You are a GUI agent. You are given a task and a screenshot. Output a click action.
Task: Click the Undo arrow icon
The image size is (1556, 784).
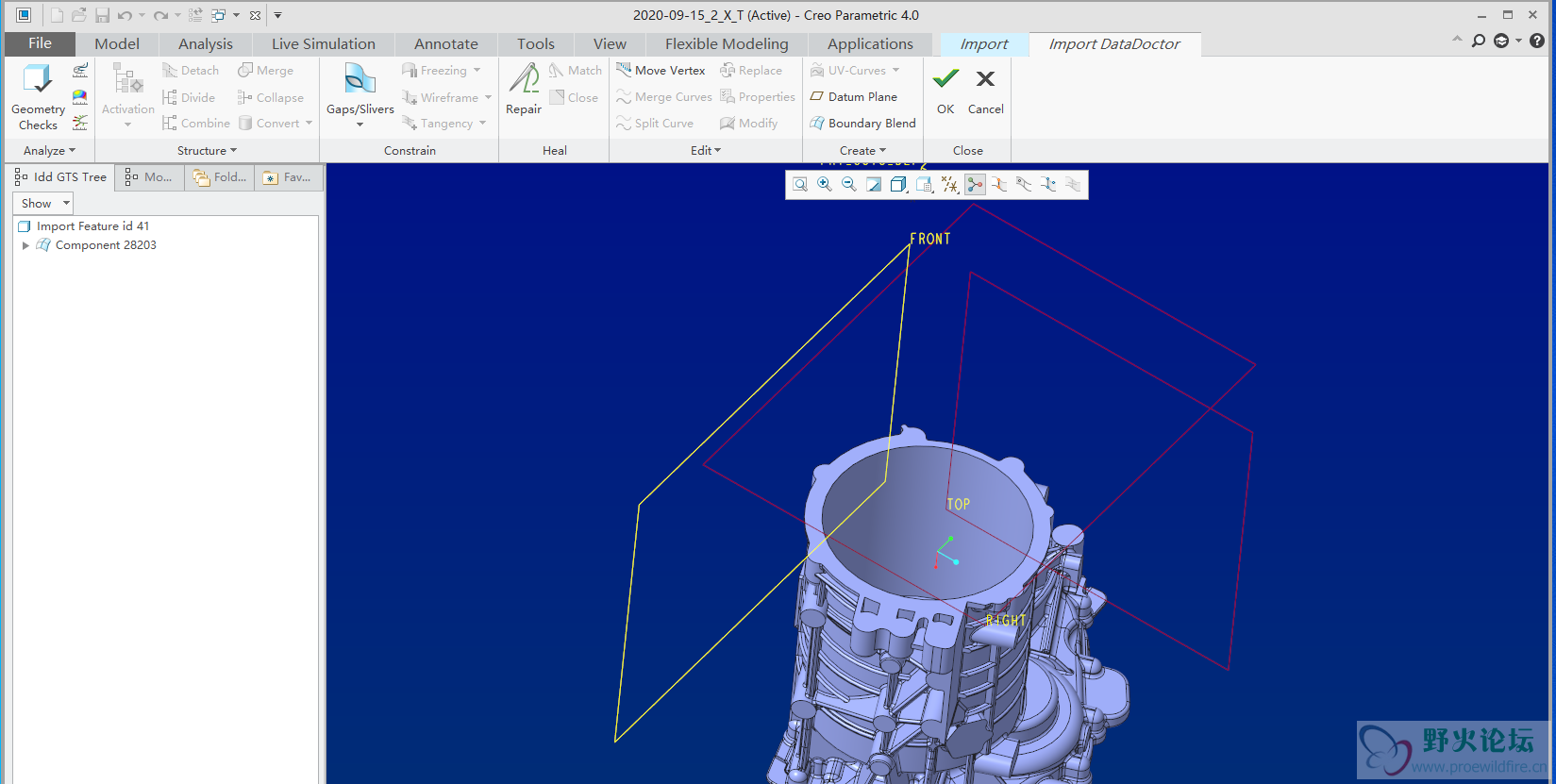click(125, 15)
